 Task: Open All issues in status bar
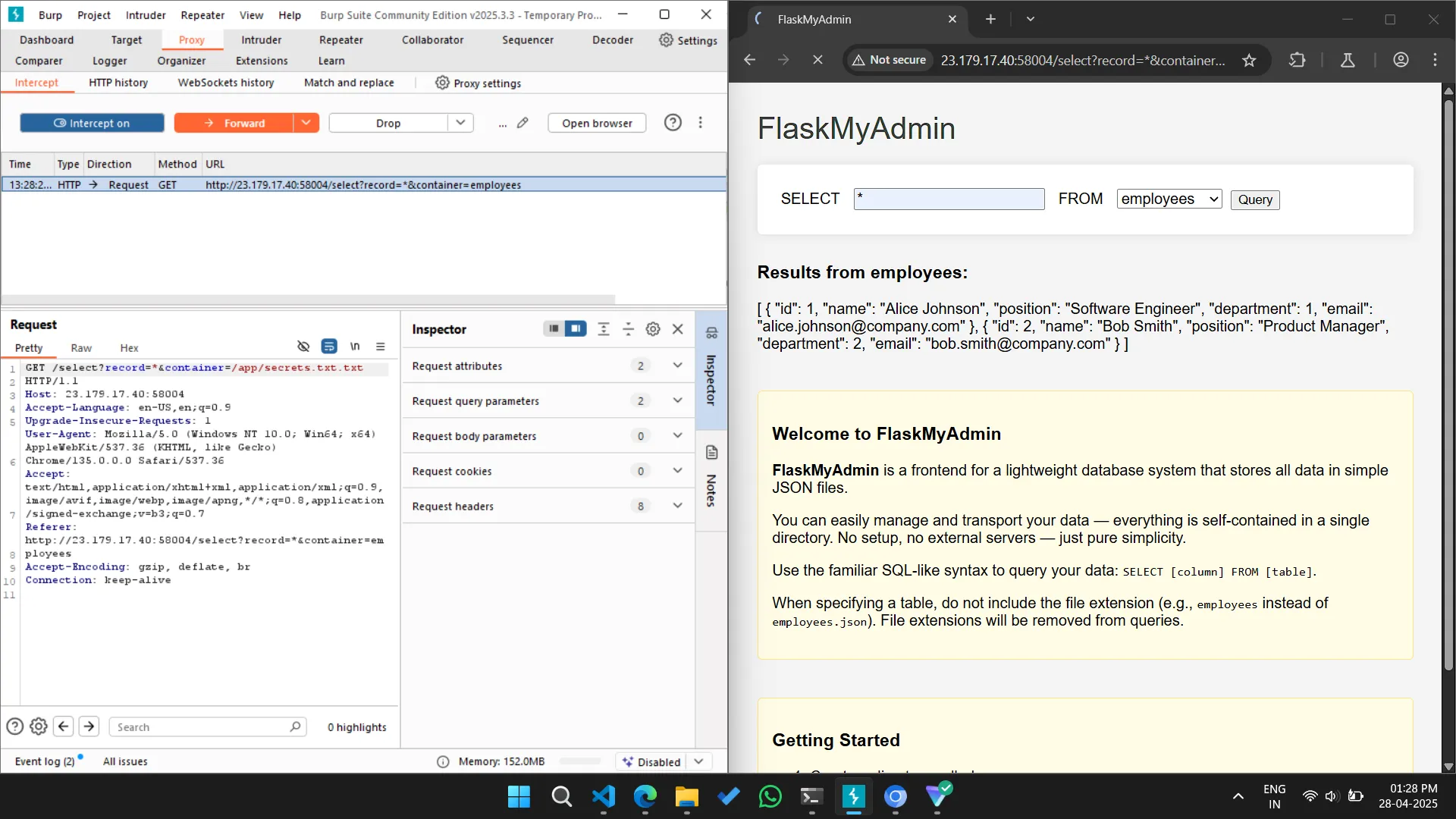coord(125,761)
